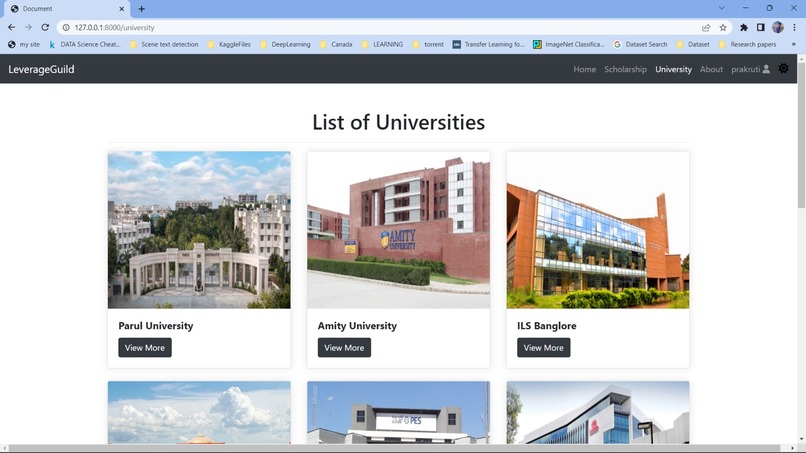Reload the university page
The image size is (806, 453).
pyautogui.click(x=45, y=27)
